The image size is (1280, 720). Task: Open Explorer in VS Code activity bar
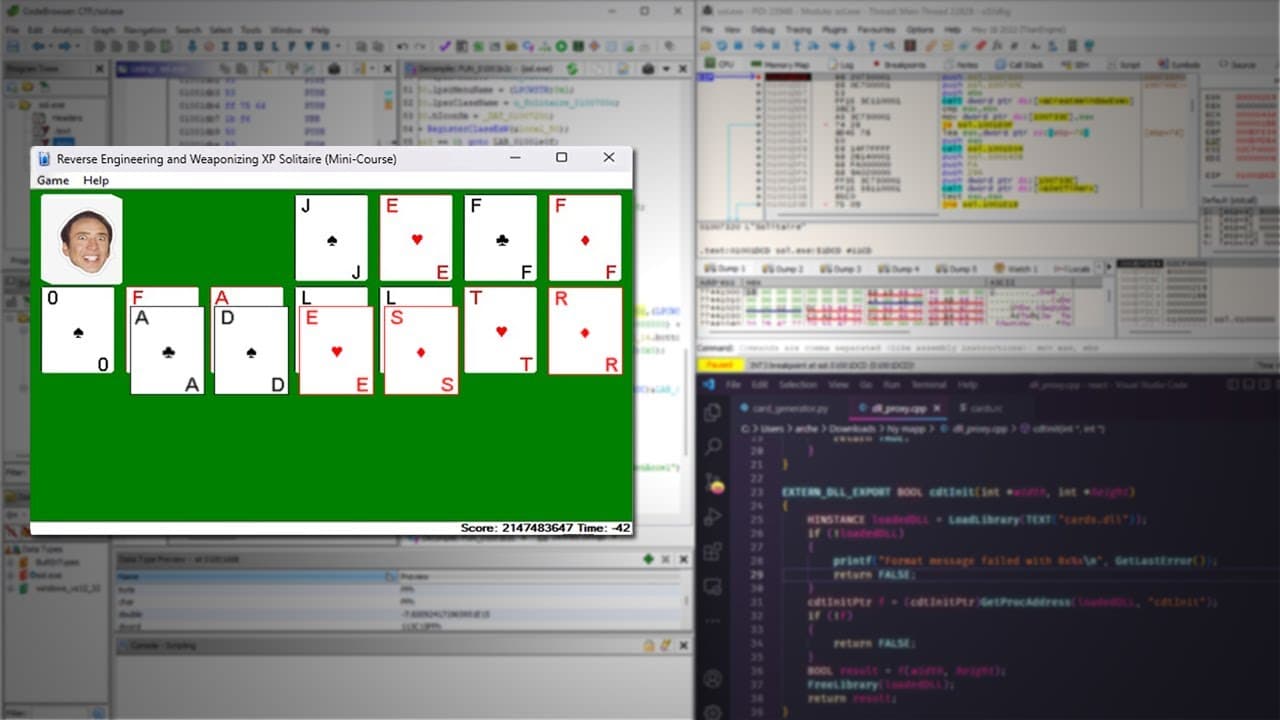pyautogui.click(x=713, y=413)
